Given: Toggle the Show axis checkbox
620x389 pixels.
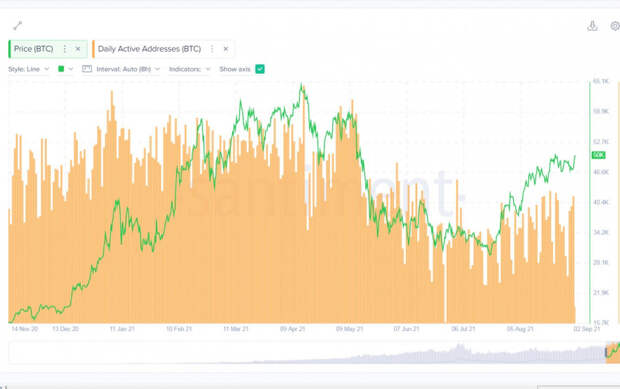Looking at the screenshot, I should (260, 69).
